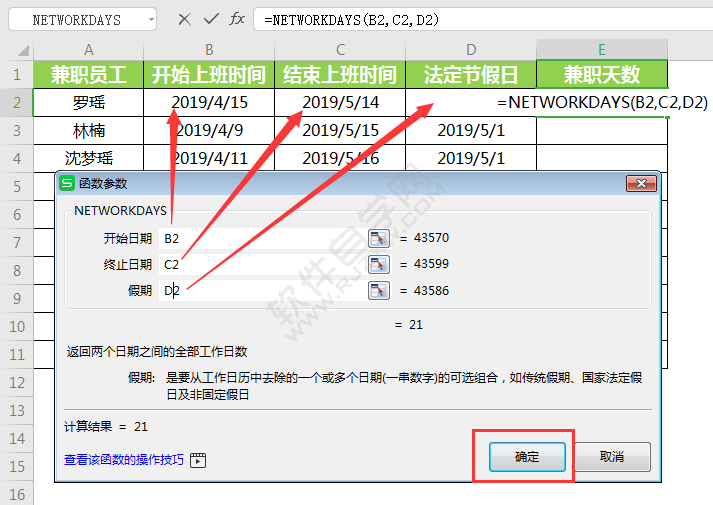Select row 2 header
Image resolution: width=713 pixels, height=505 pixels.
pyautogui.click(x=17, y=102)
